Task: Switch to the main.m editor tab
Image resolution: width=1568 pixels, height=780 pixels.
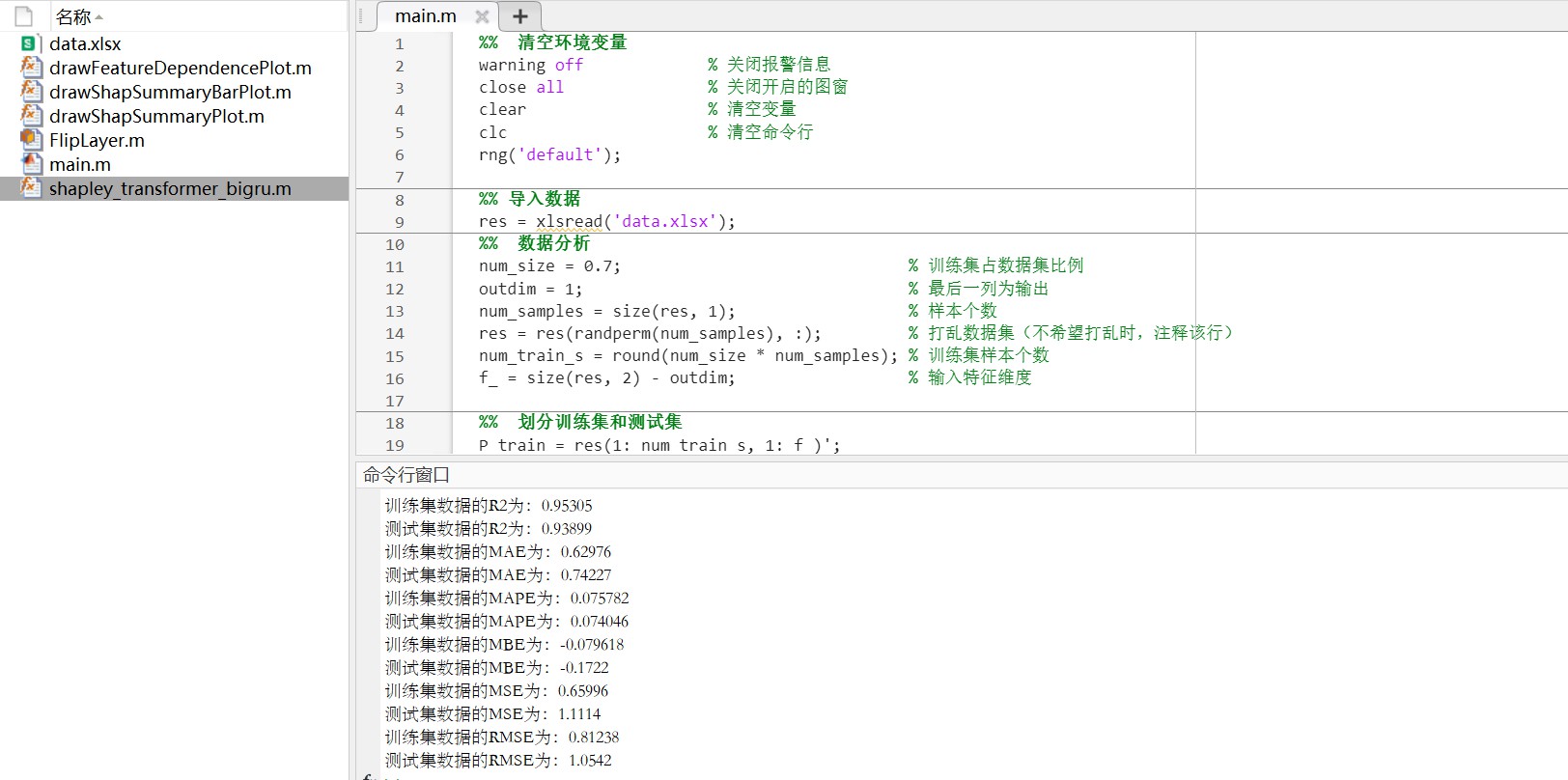Action: pyautogui.click(x=425, y=16)
